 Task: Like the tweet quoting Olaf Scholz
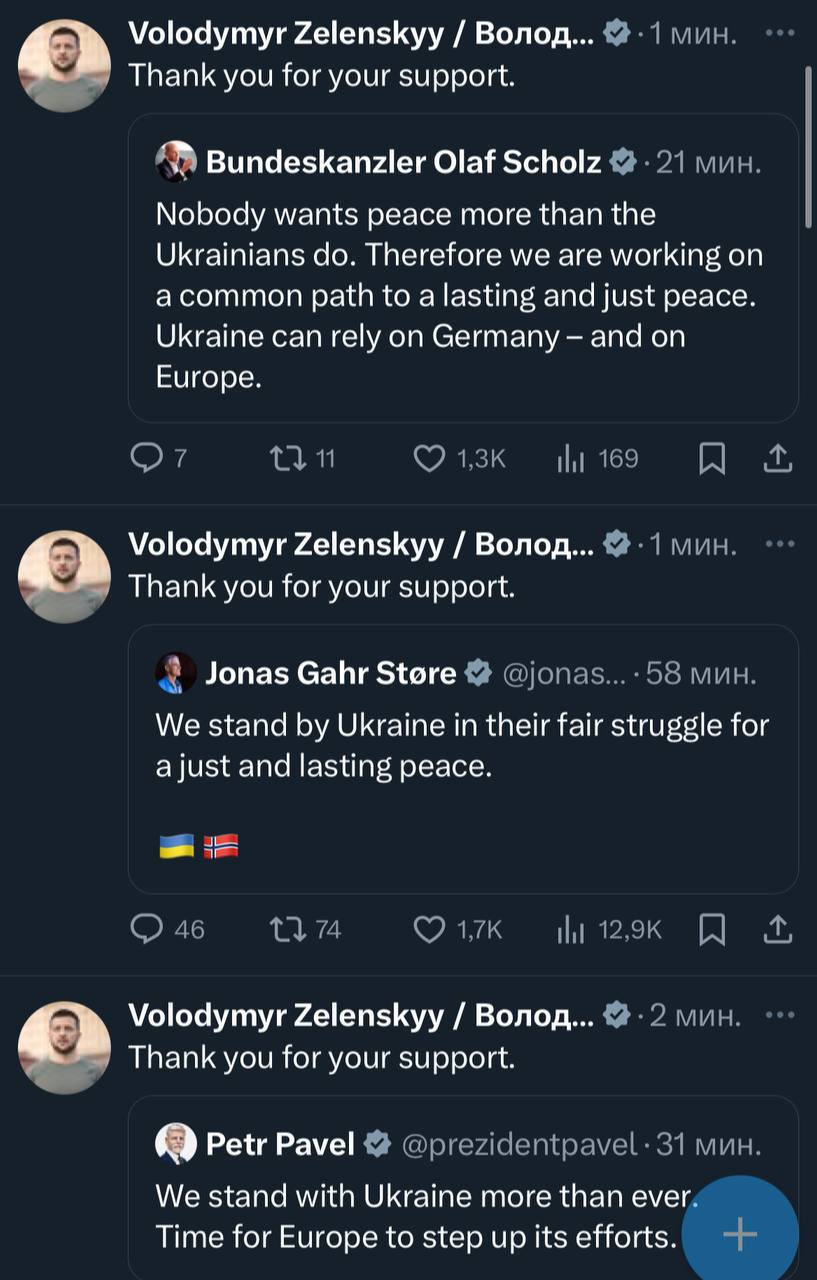point(429,459)
